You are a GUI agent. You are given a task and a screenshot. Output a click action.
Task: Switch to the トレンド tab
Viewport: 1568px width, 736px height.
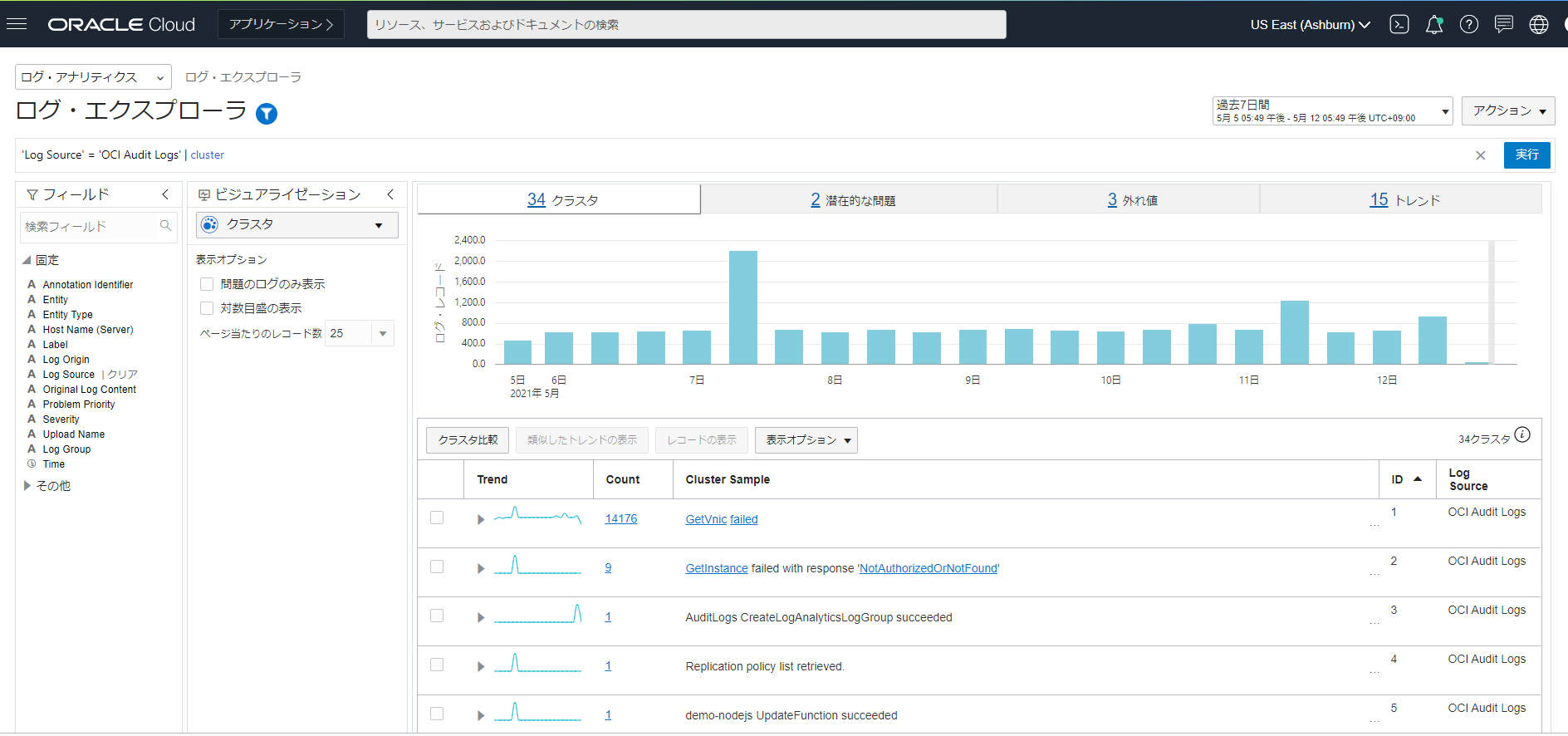pyautogui.click(x=1404, y=200)
